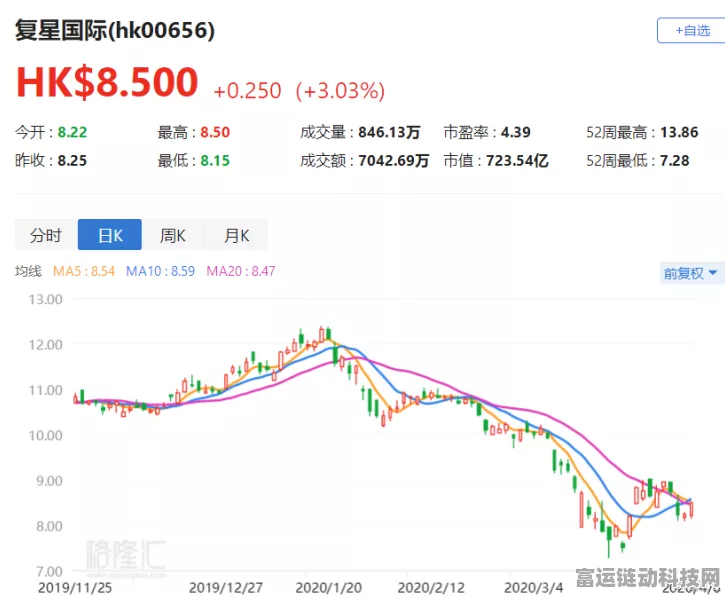Select the 日K daily chart tab
725x596 pixels.
click(110, 235)
